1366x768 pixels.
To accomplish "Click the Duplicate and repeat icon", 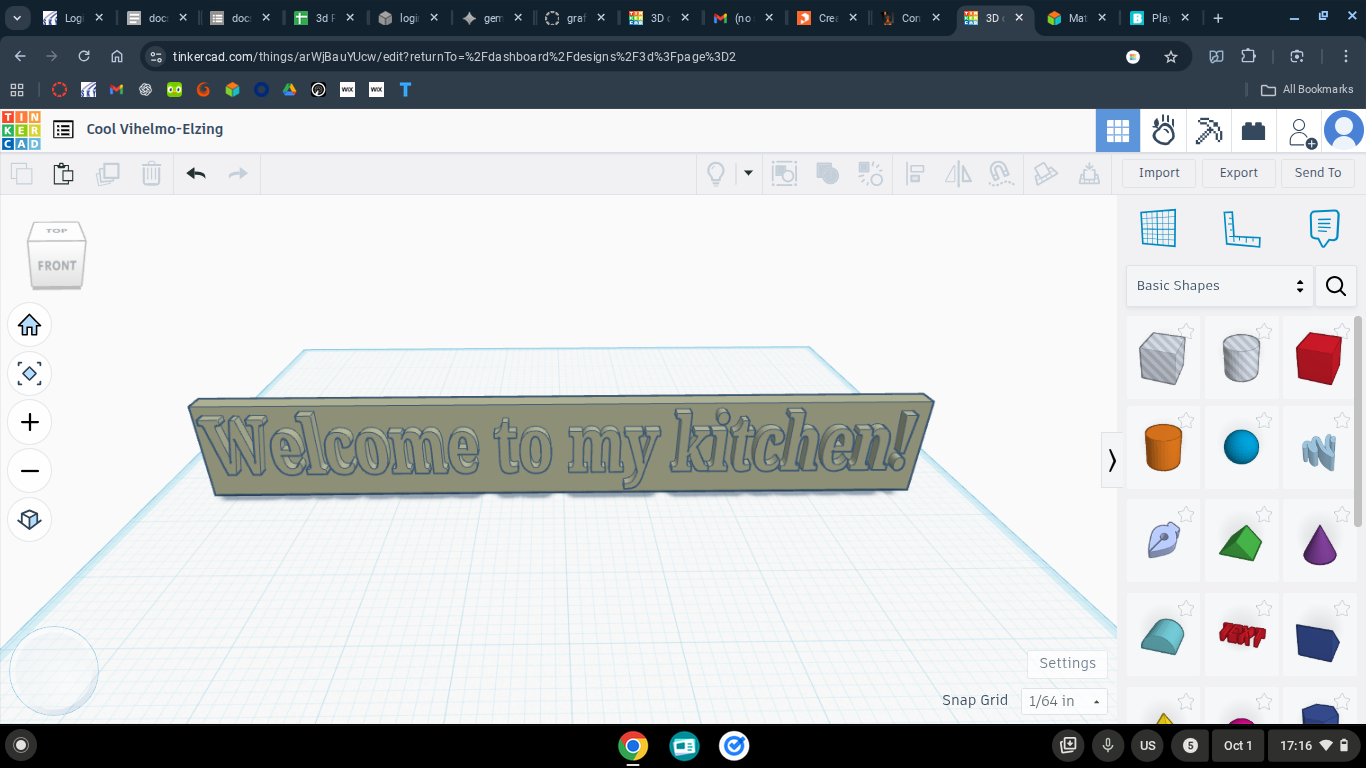I will click(x=108, y=173).
